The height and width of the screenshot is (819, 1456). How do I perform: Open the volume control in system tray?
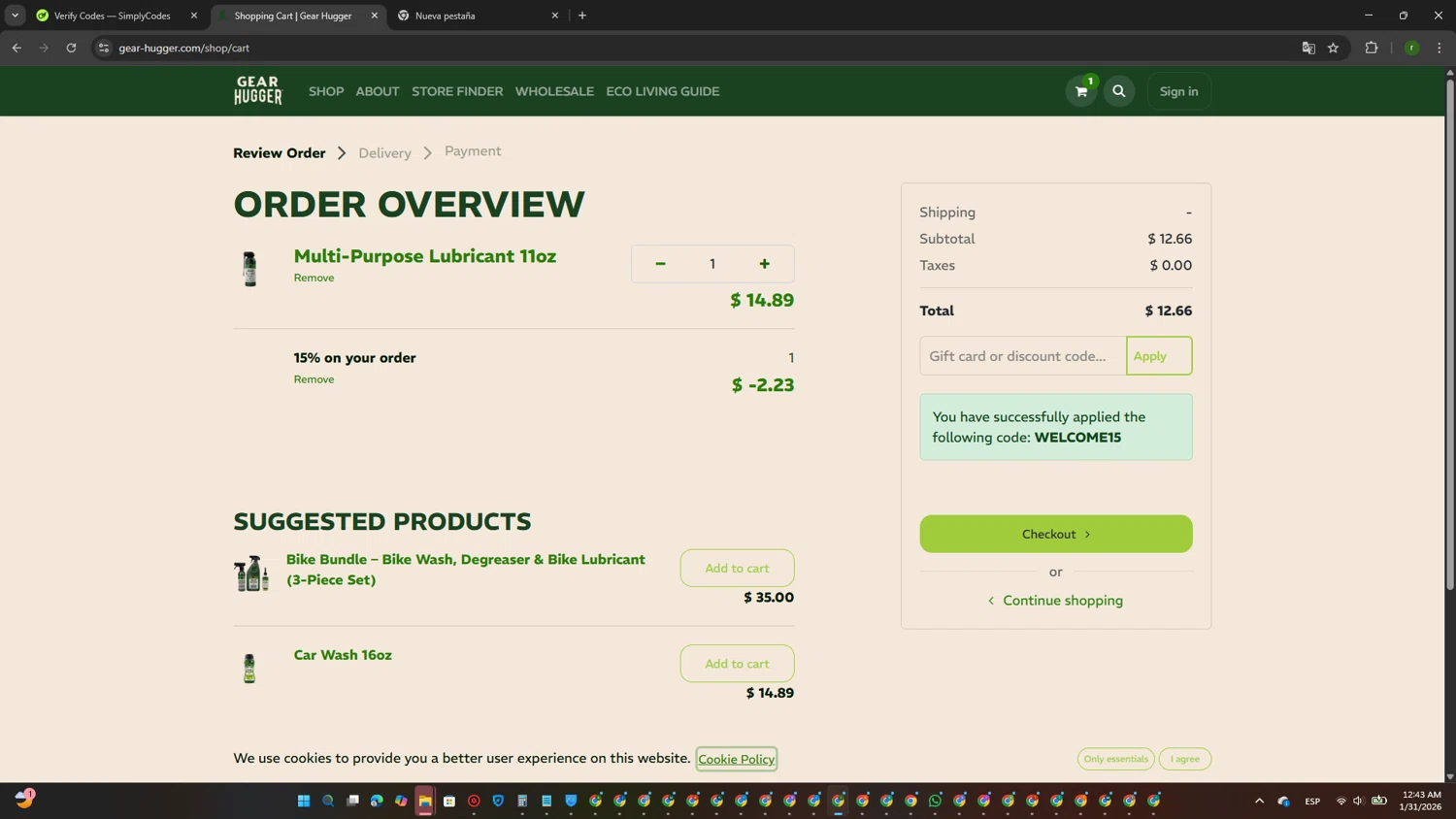[1358, 801]
